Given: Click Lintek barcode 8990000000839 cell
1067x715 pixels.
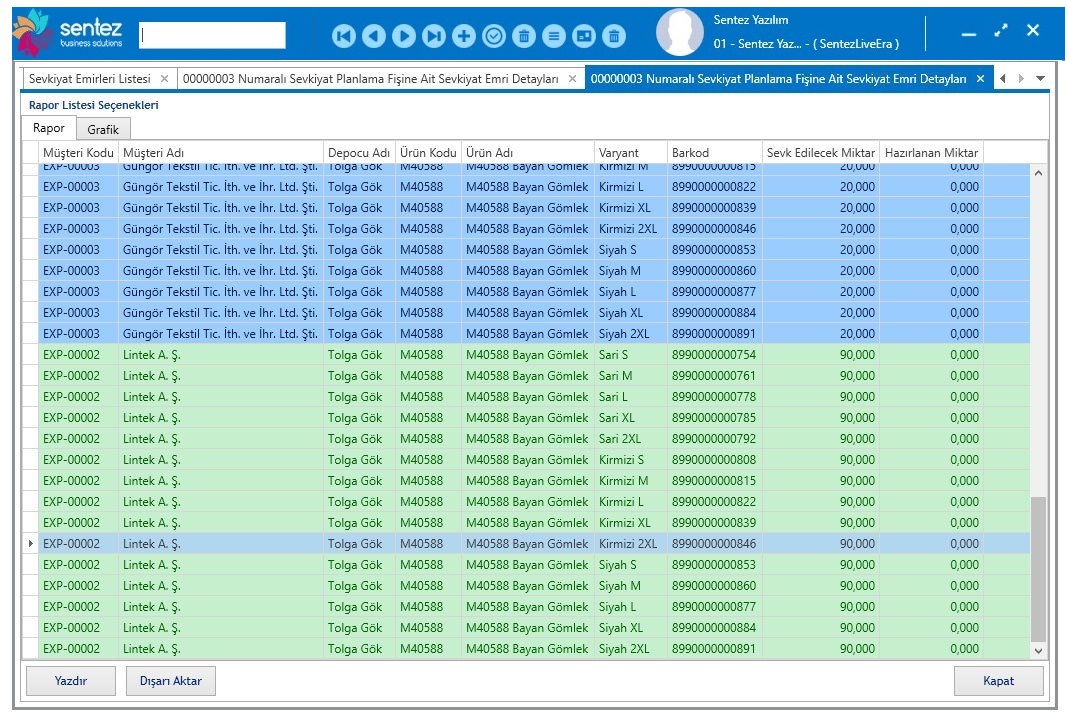Looking at the screenshot, I should (715, 522).
